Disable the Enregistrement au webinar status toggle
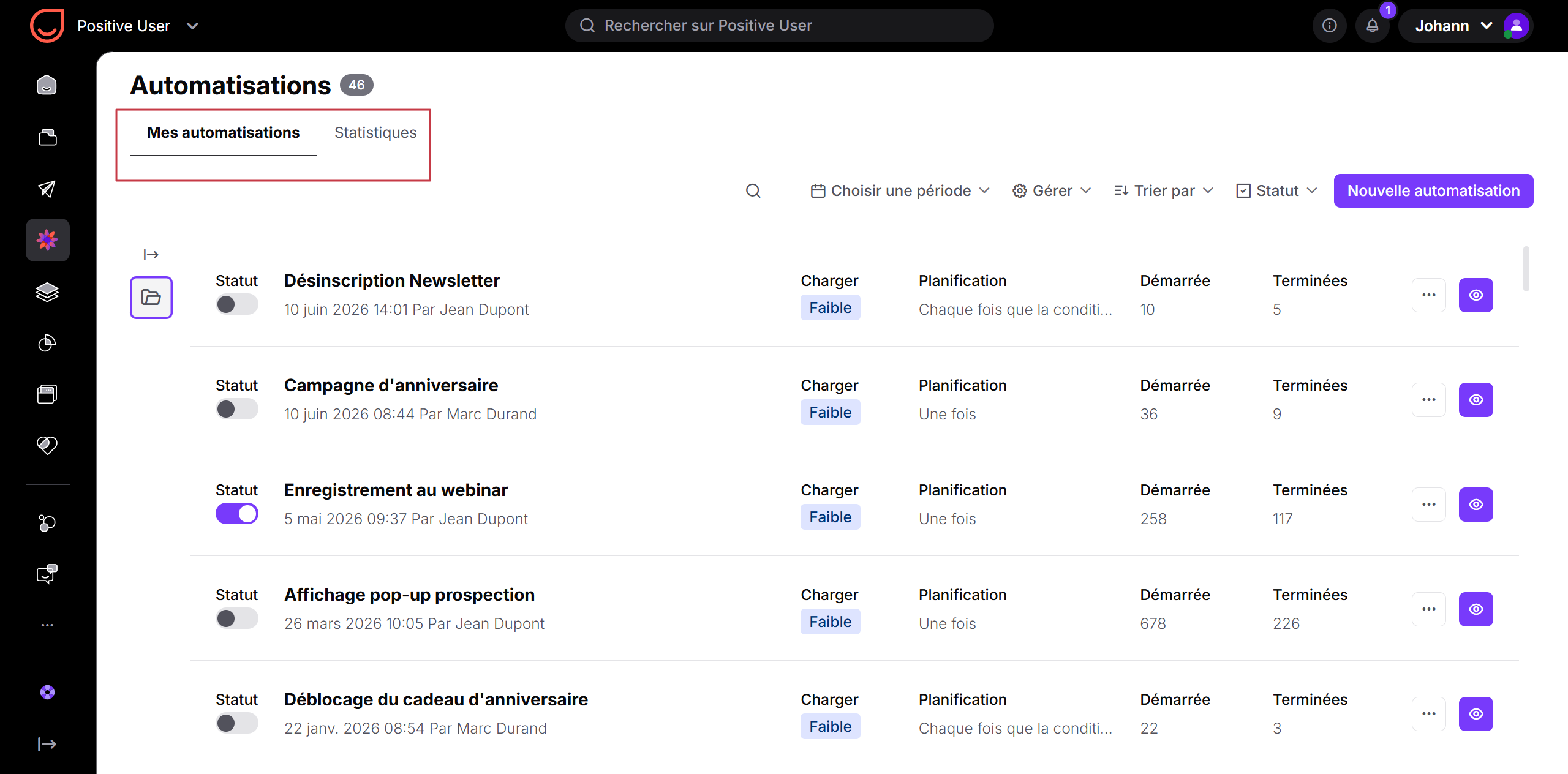The height and width of the screenshot is (774, 1568). point(237,514)
